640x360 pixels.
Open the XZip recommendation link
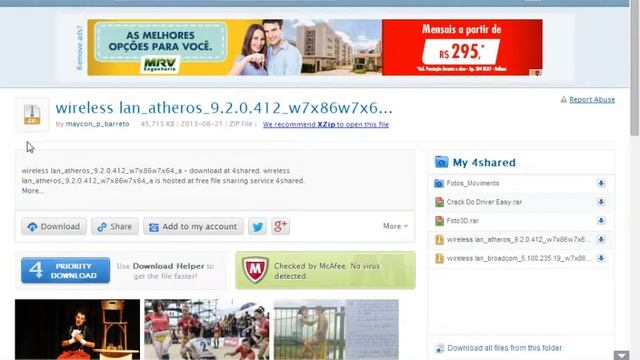click(326, 124)
